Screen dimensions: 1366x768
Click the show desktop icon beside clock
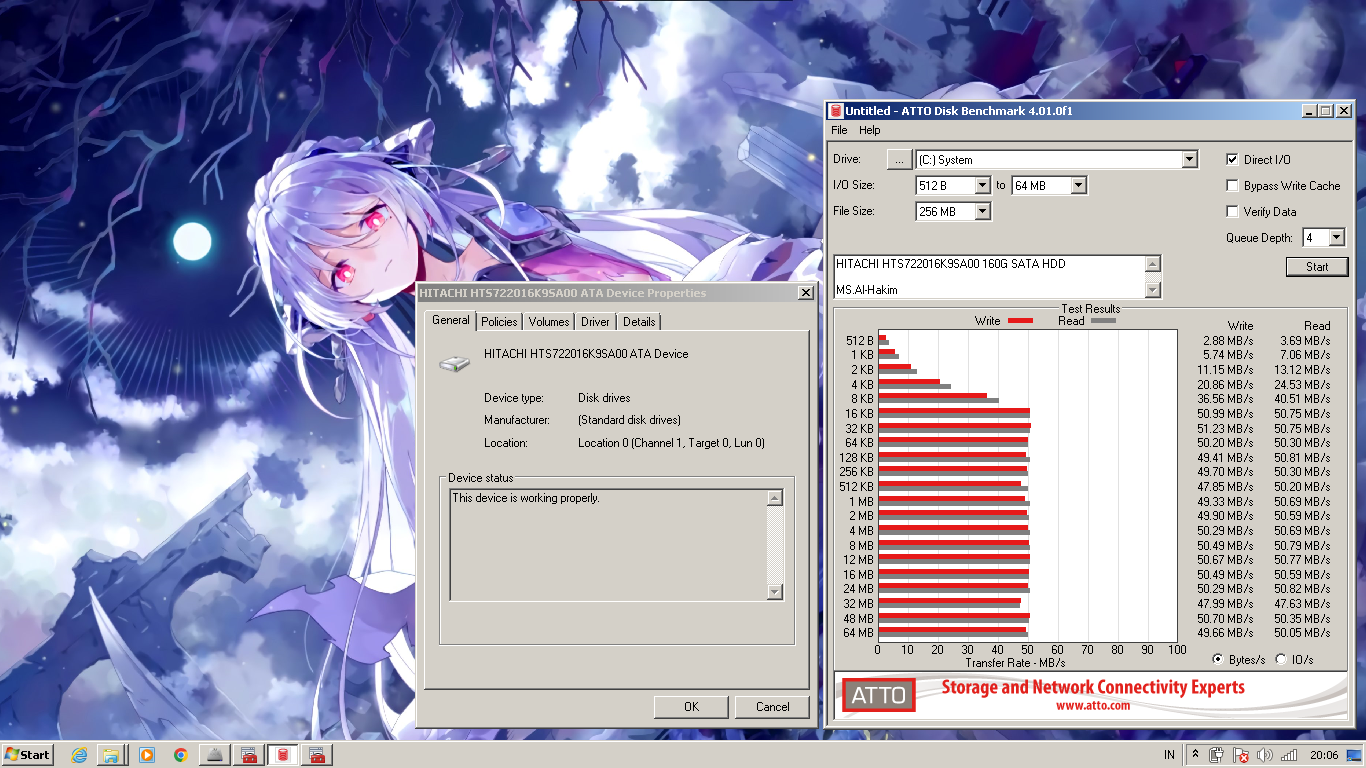pos(1353,755)
